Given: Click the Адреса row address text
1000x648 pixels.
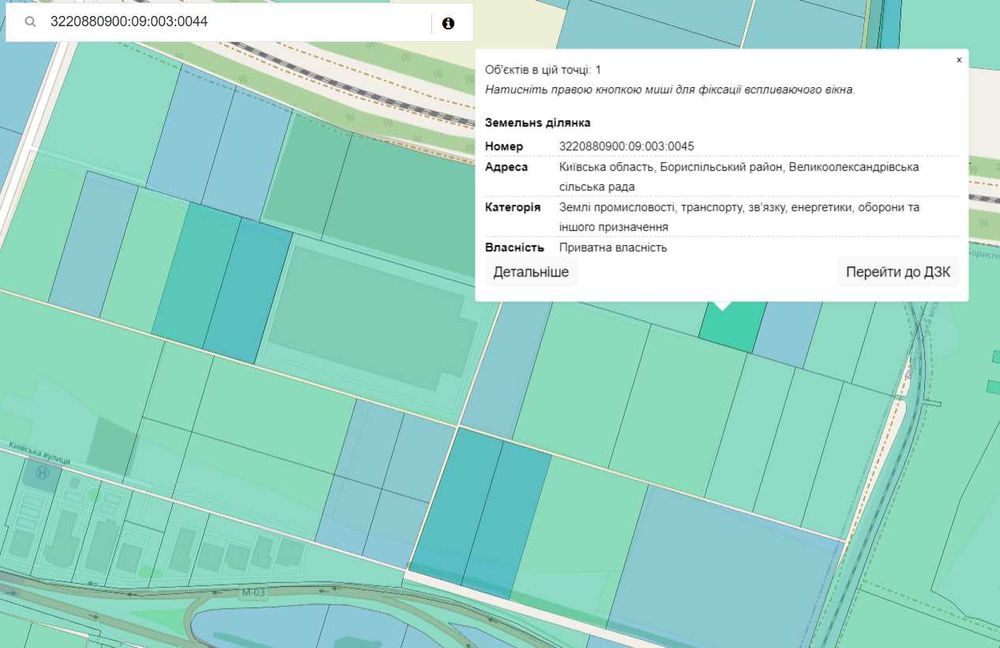Looking at the screenshot, I should 738,175.
